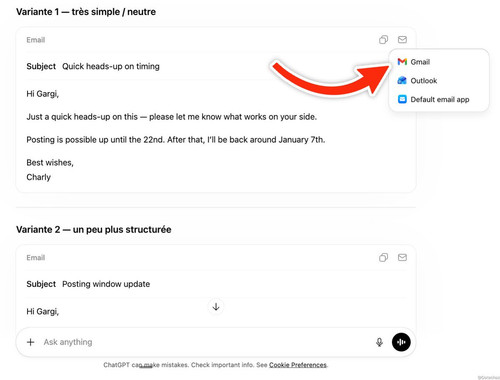Click the Email label in Variante 1 card
Screen dimensions: 500x380
(x=36, y=40)
